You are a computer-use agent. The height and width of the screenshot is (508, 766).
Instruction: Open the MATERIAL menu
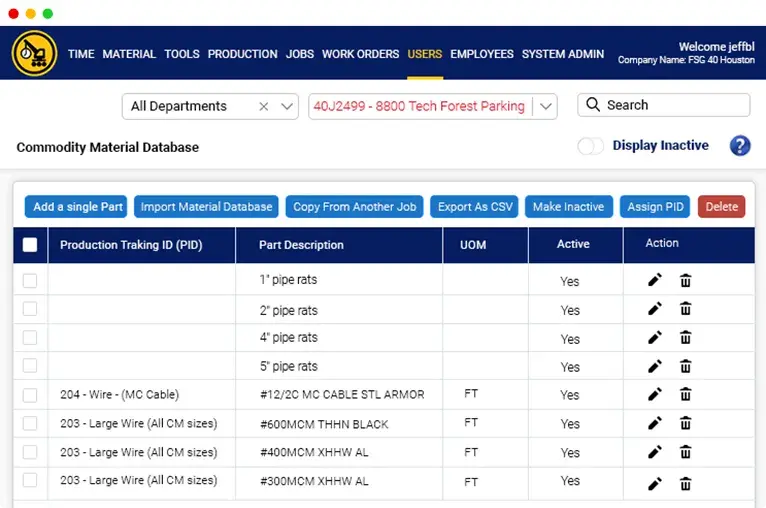(129, 54)
